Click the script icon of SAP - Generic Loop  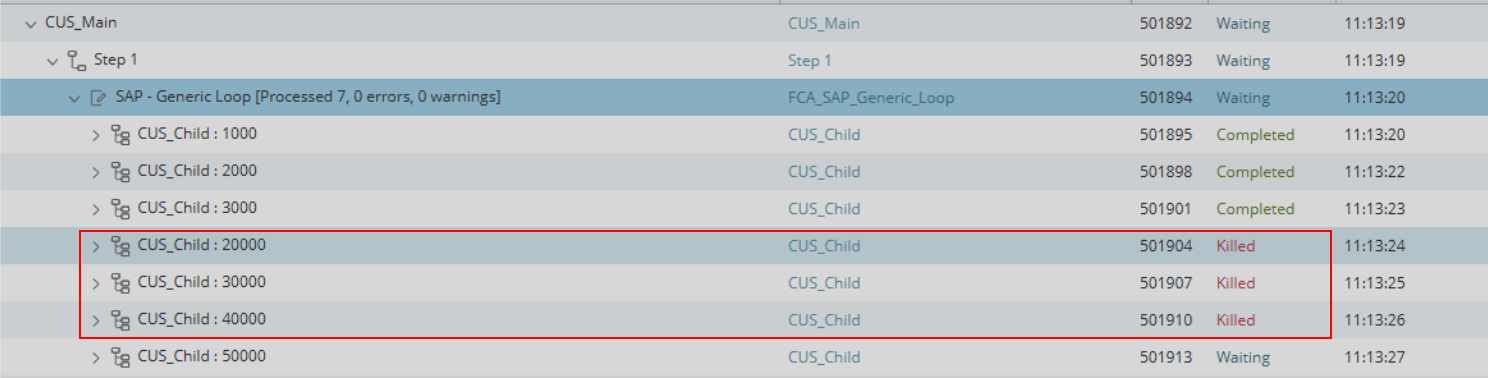tap(98, 98)
